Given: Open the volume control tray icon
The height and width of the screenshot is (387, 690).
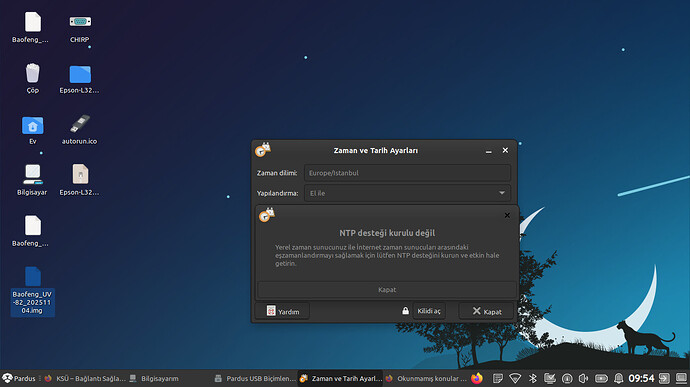Looking at the screenshot, I should pos(584,378).
